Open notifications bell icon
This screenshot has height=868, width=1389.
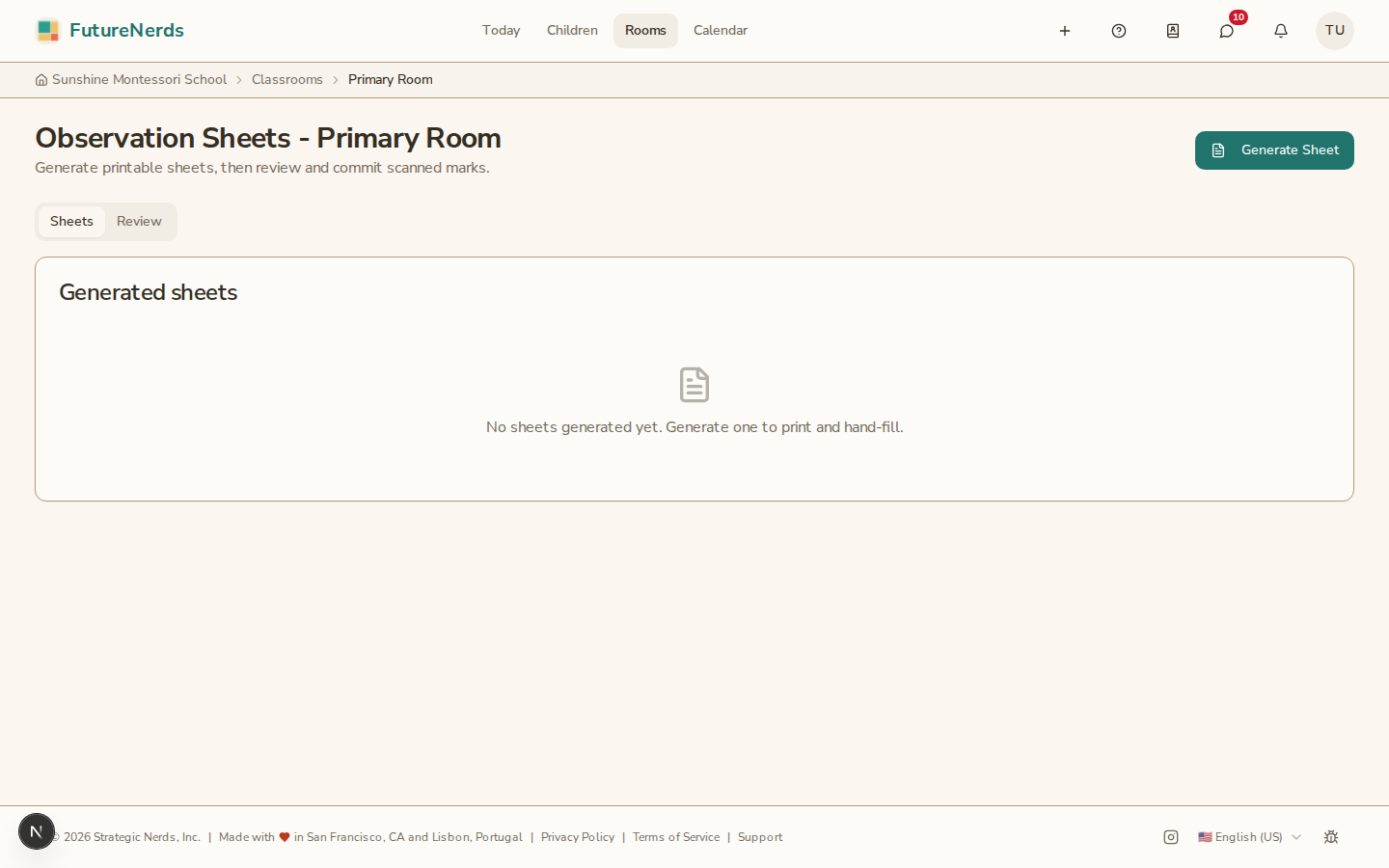1281,31
